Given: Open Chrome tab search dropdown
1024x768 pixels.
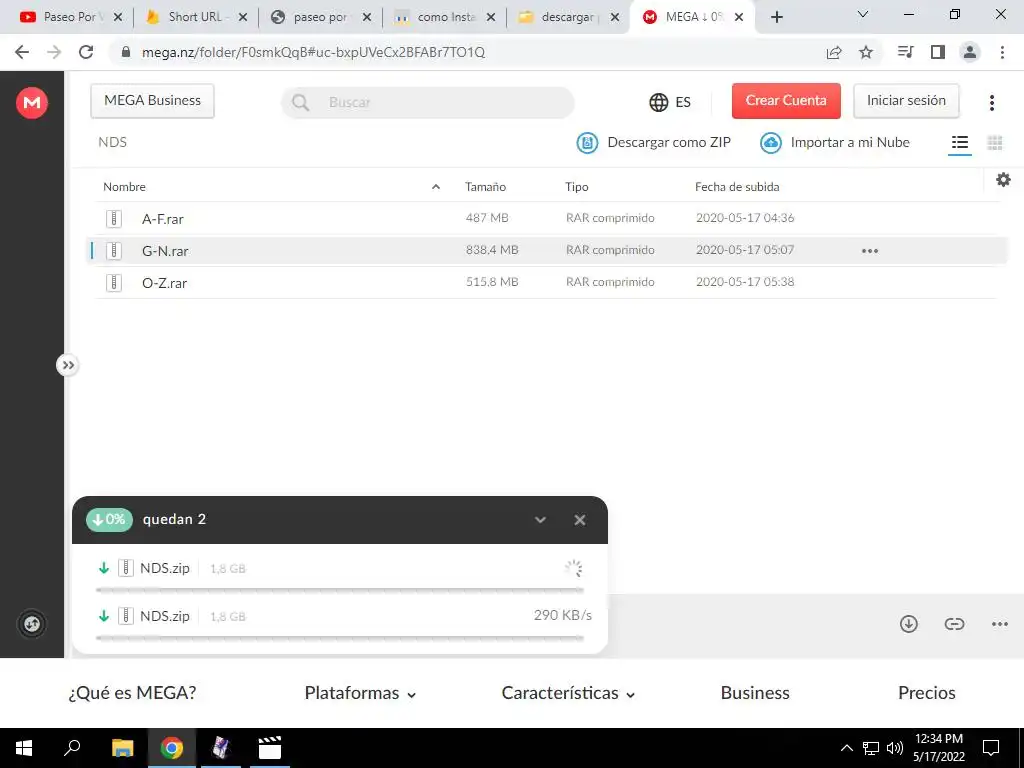Looking at the screenshot, I should click(x=862, y=14).
